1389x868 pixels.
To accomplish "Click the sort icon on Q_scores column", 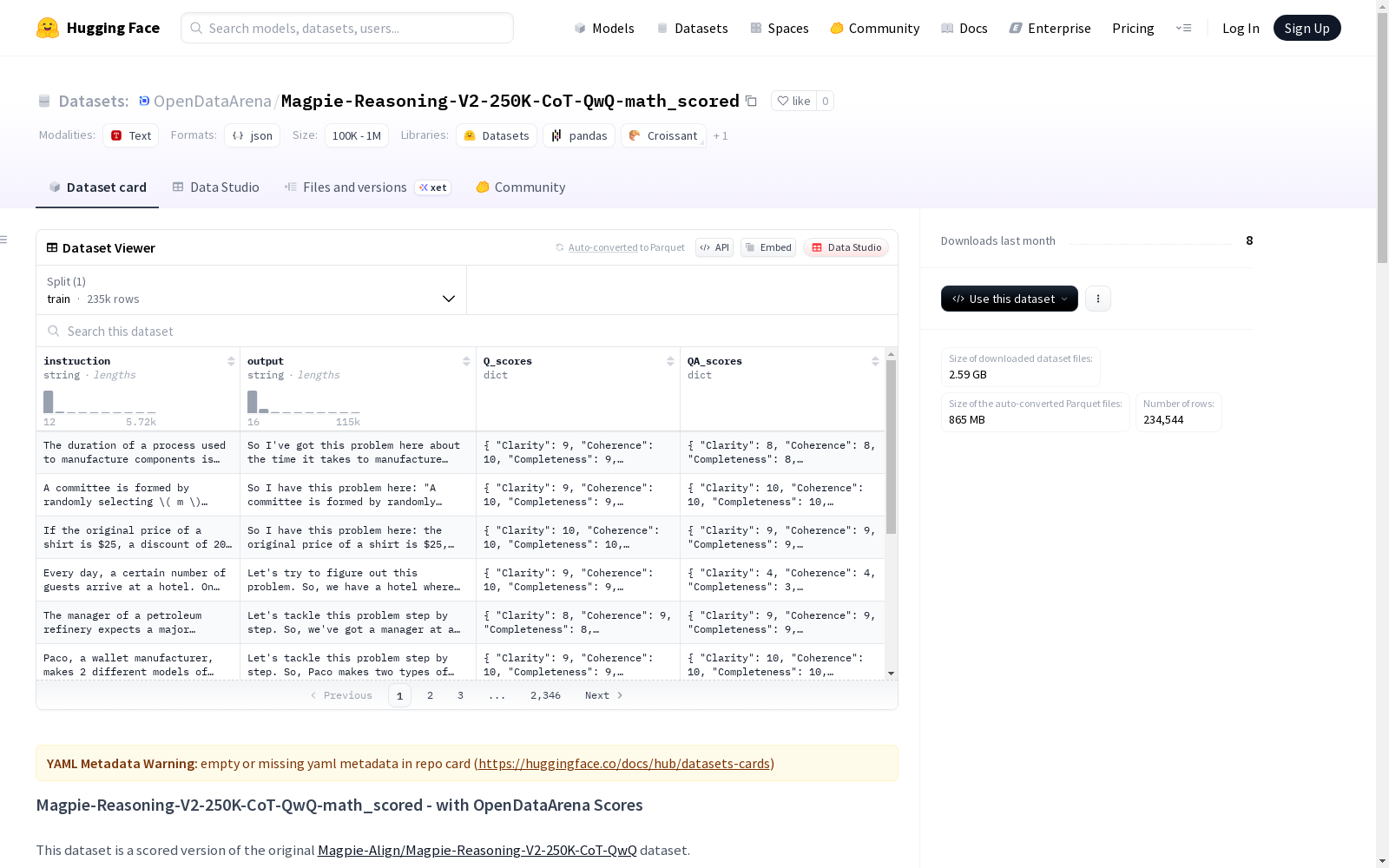I will [x=670, y=361].
